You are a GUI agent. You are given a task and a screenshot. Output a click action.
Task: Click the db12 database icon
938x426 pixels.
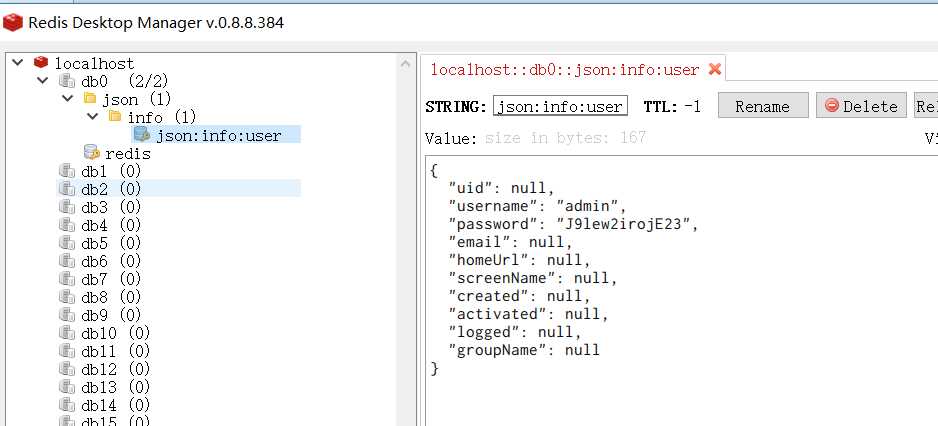click(x=66, y=369)
